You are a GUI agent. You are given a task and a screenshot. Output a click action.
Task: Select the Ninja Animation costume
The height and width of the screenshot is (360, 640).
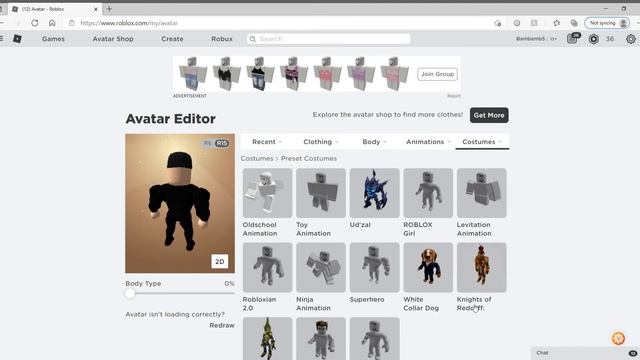321,267
